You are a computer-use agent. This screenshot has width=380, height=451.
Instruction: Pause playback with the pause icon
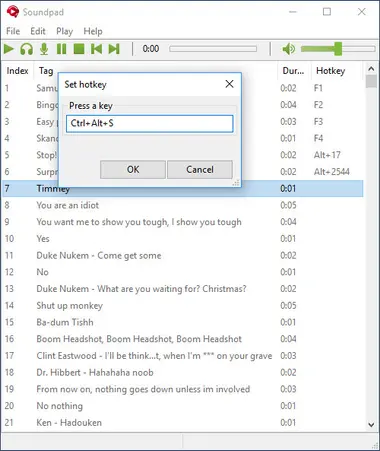coord(61,49)
